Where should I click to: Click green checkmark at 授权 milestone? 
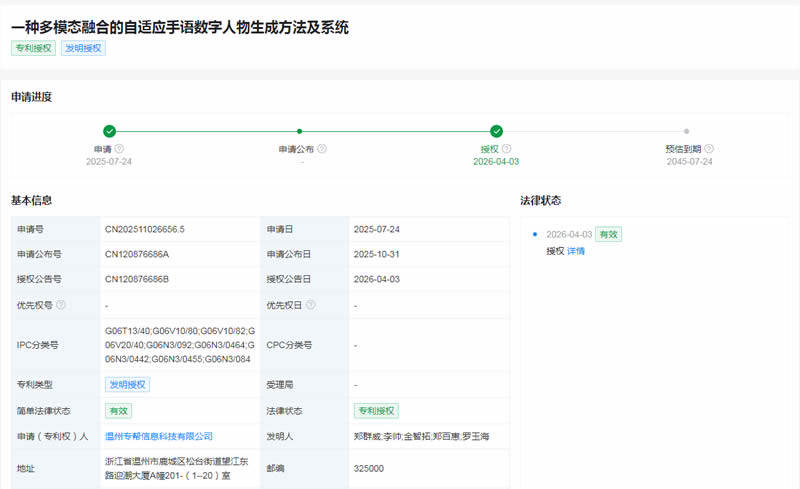496,131
